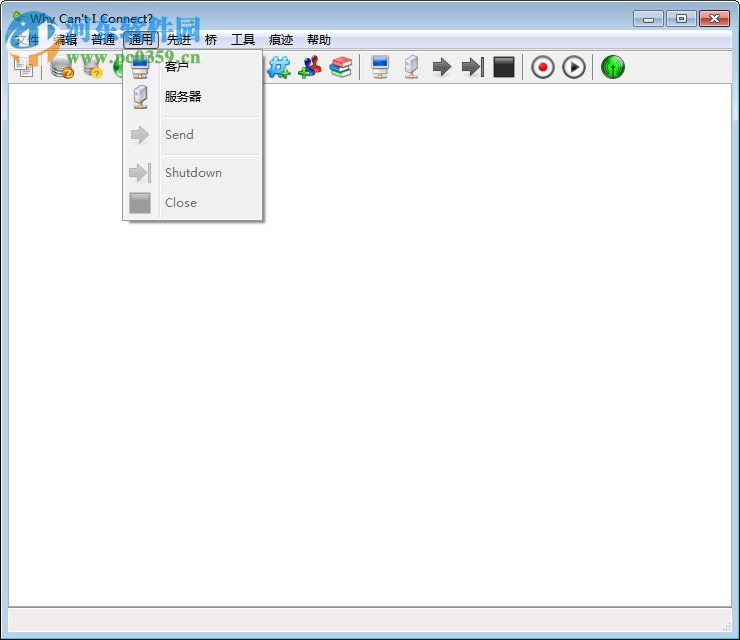The width and height of the screenshot is (740, 640).
Task: Open the 先进 menu
Action: pos(179,40)
